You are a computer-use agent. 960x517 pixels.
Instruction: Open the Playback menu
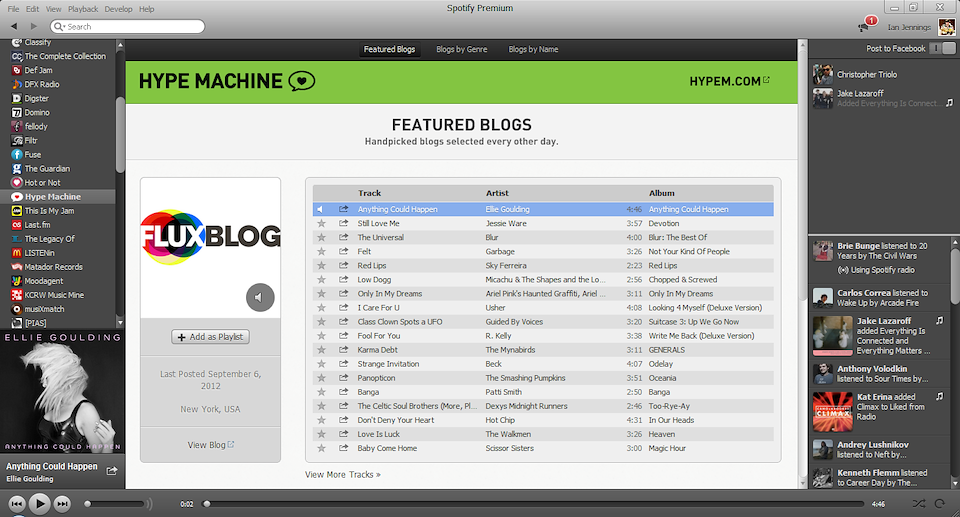(x=83, y=9)
